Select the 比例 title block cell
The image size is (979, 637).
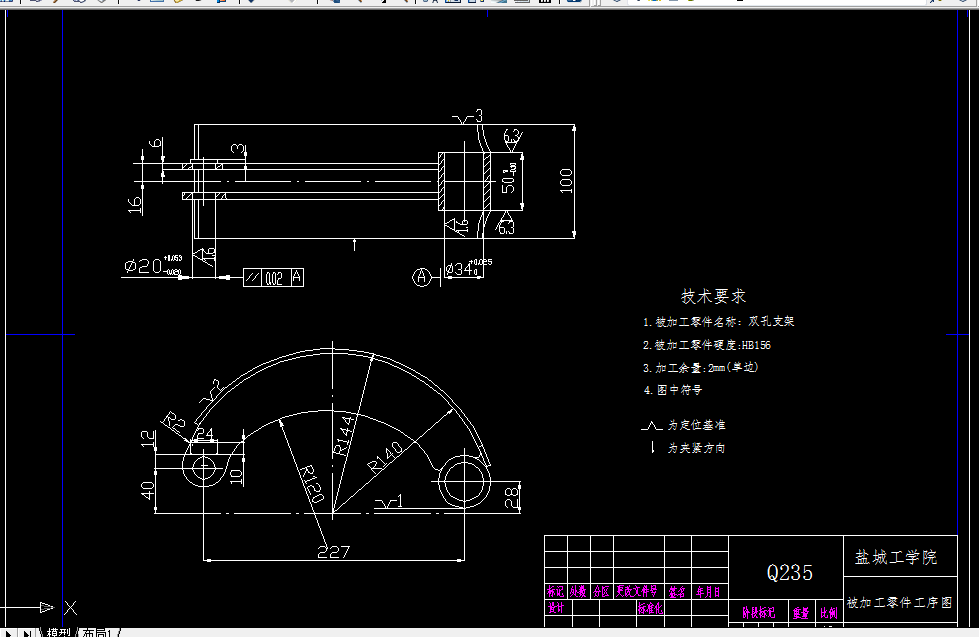point(829,613)
